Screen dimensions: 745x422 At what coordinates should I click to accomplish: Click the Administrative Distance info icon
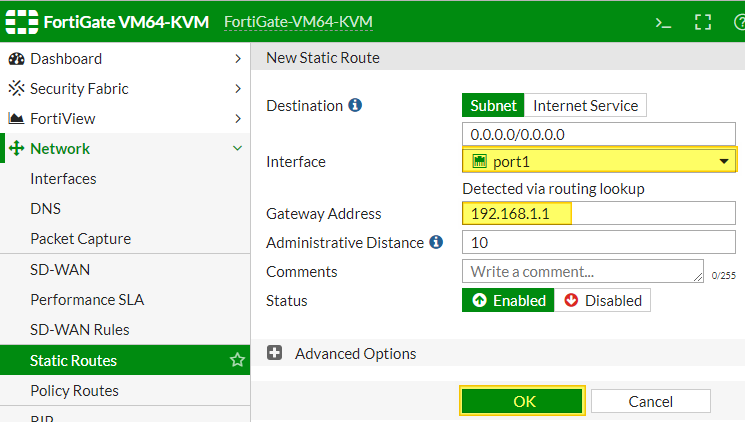436,242
